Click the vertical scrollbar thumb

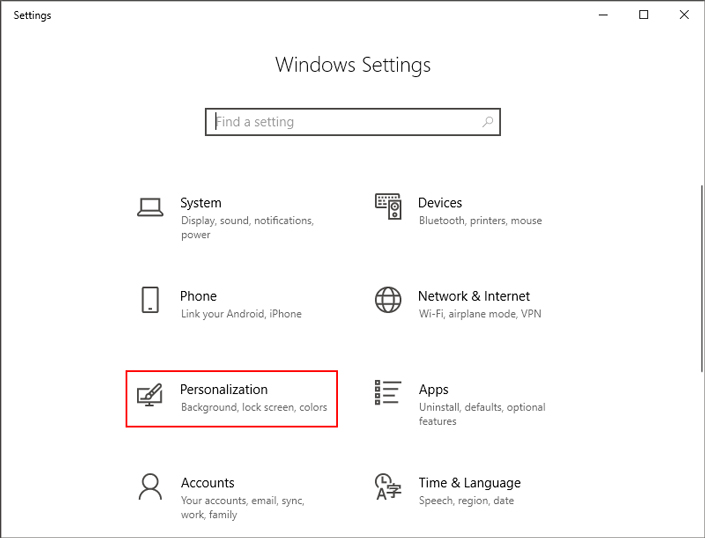pos(702,278)
